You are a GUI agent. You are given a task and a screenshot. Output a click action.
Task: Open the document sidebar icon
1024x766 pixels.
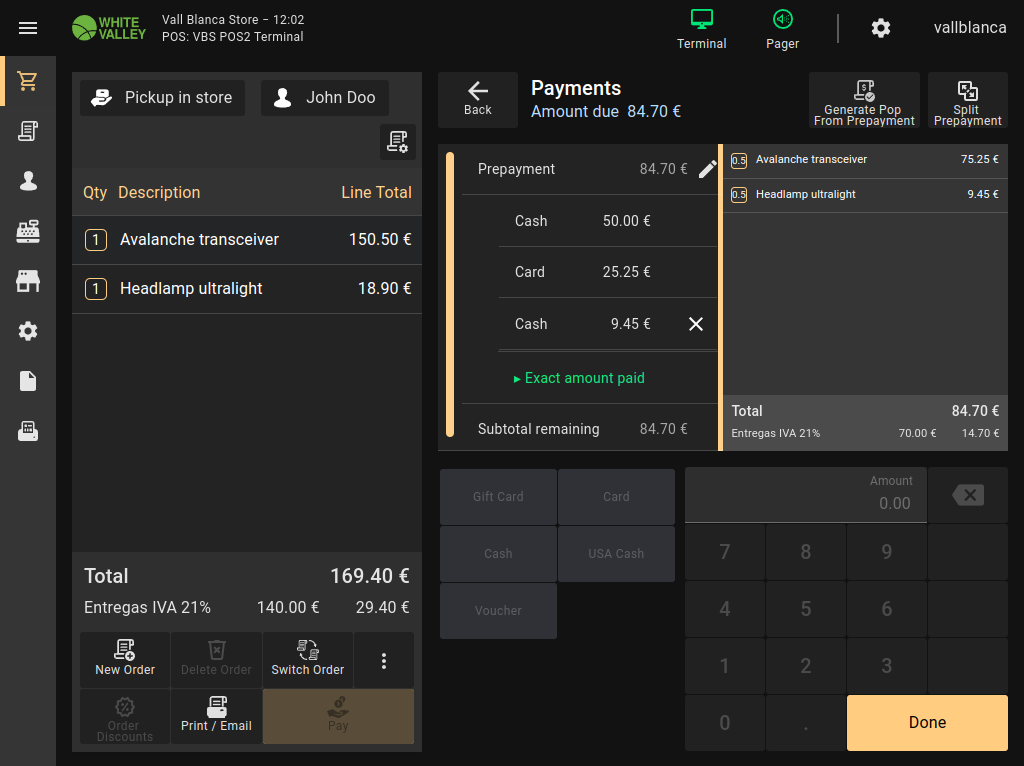pyautogui.click(x=27, y=381)
